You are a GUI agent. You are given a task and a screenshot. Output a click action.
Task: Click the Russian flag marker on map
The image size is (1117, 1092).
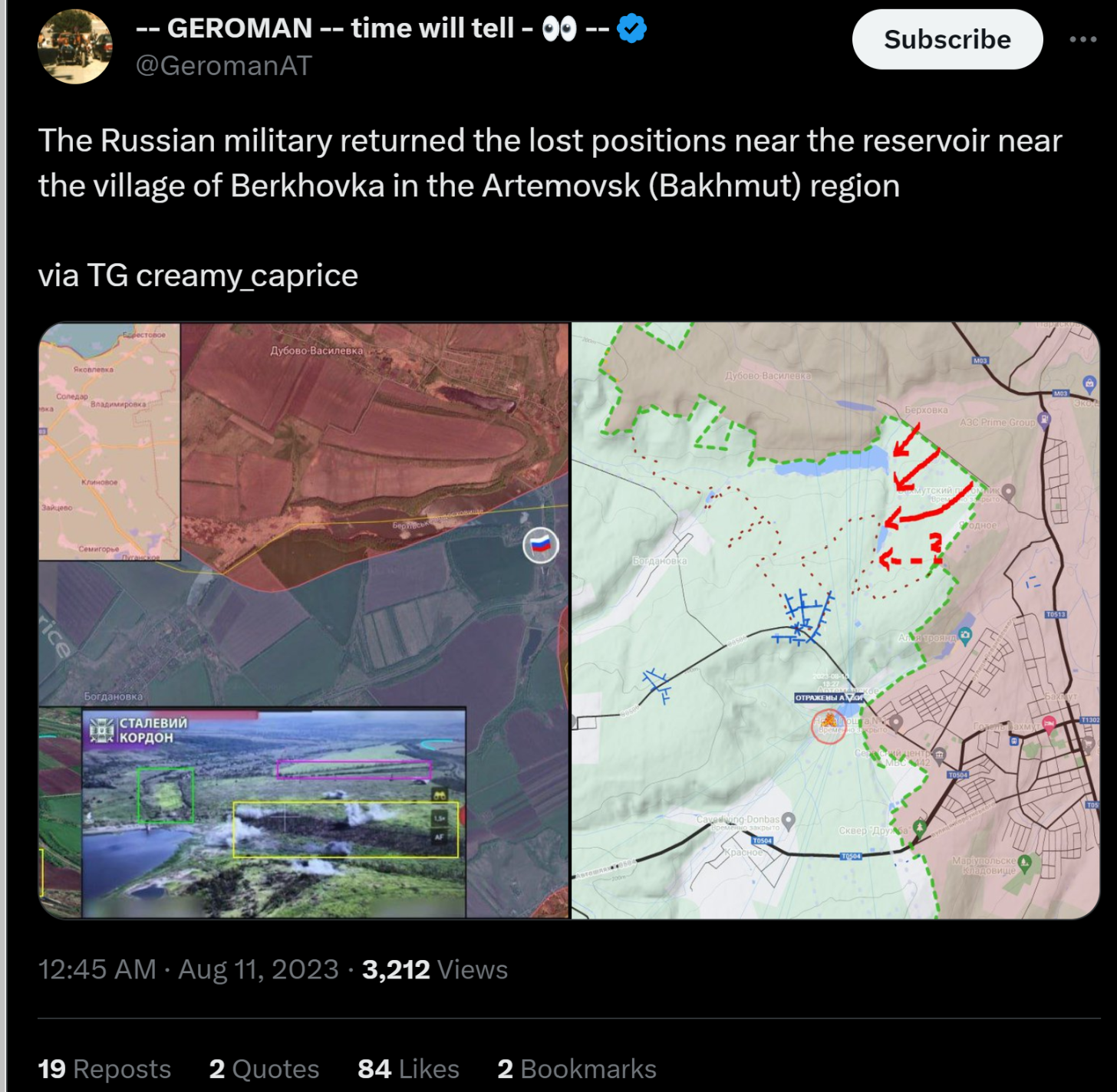click(541, 545)
